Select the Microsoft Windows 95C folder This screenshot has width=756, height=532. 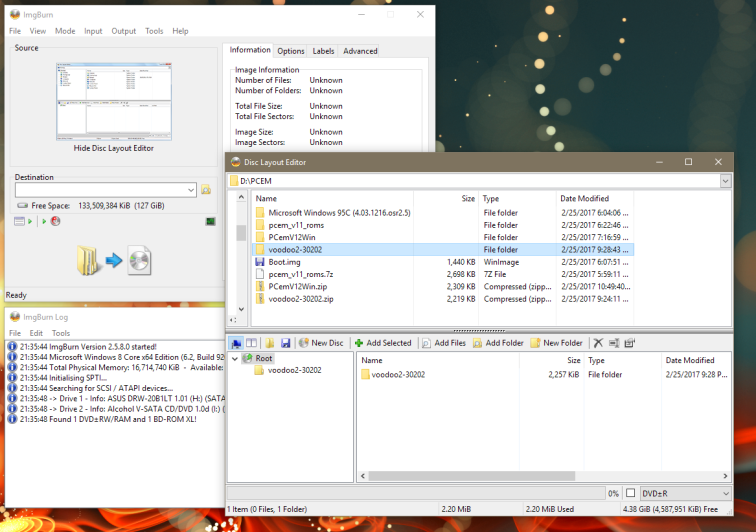(443, 213)
